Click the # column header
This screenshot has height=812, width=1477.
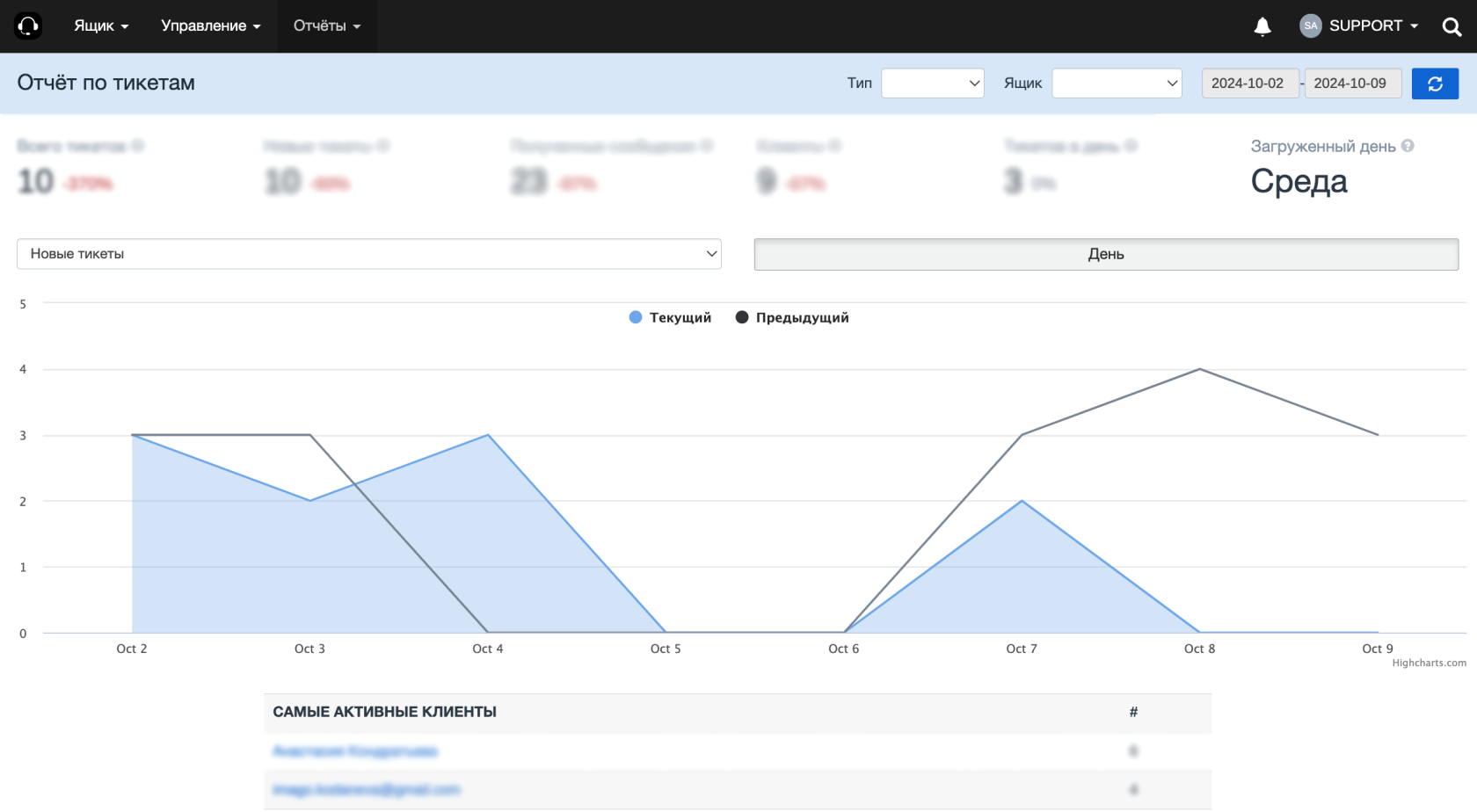click(x=1133, y=712)
